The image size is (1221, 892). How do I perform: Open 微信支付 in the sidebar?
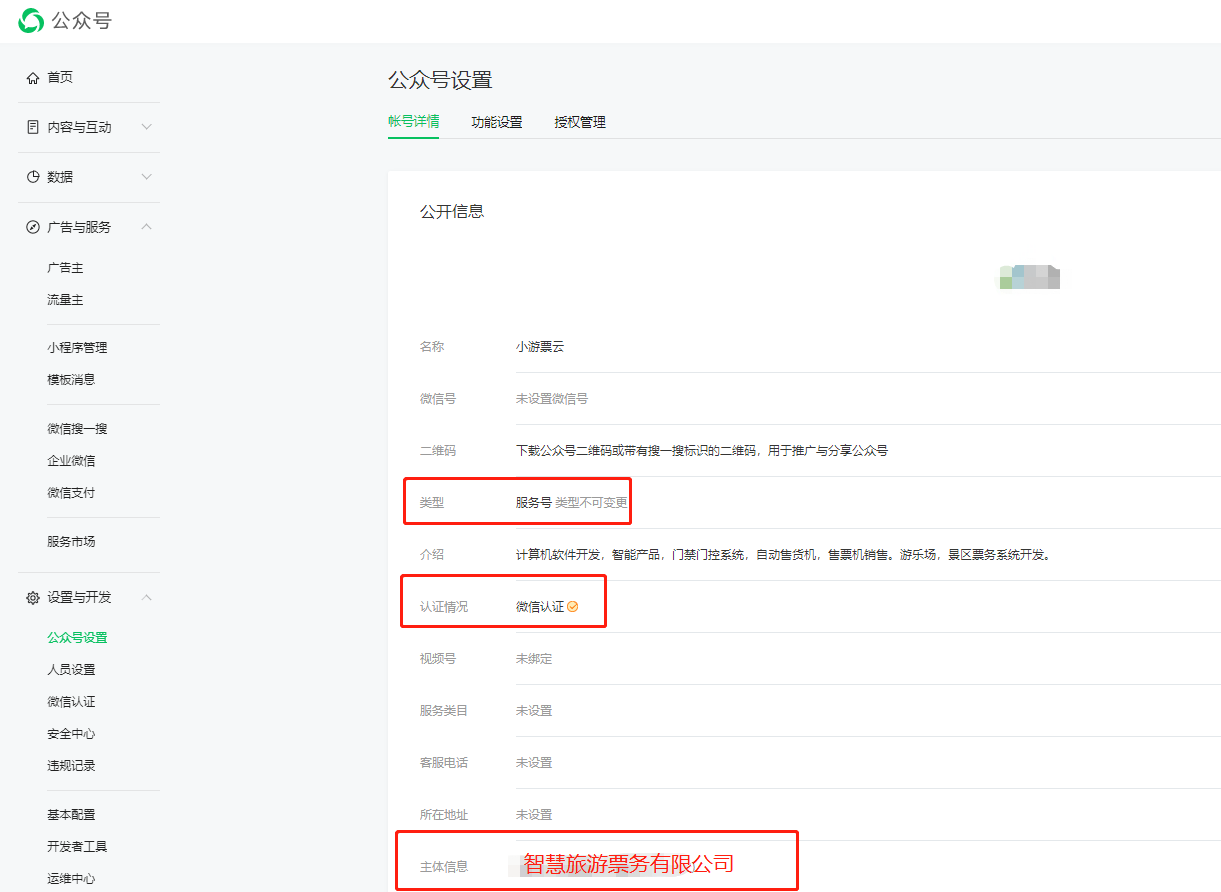(71, 493)
